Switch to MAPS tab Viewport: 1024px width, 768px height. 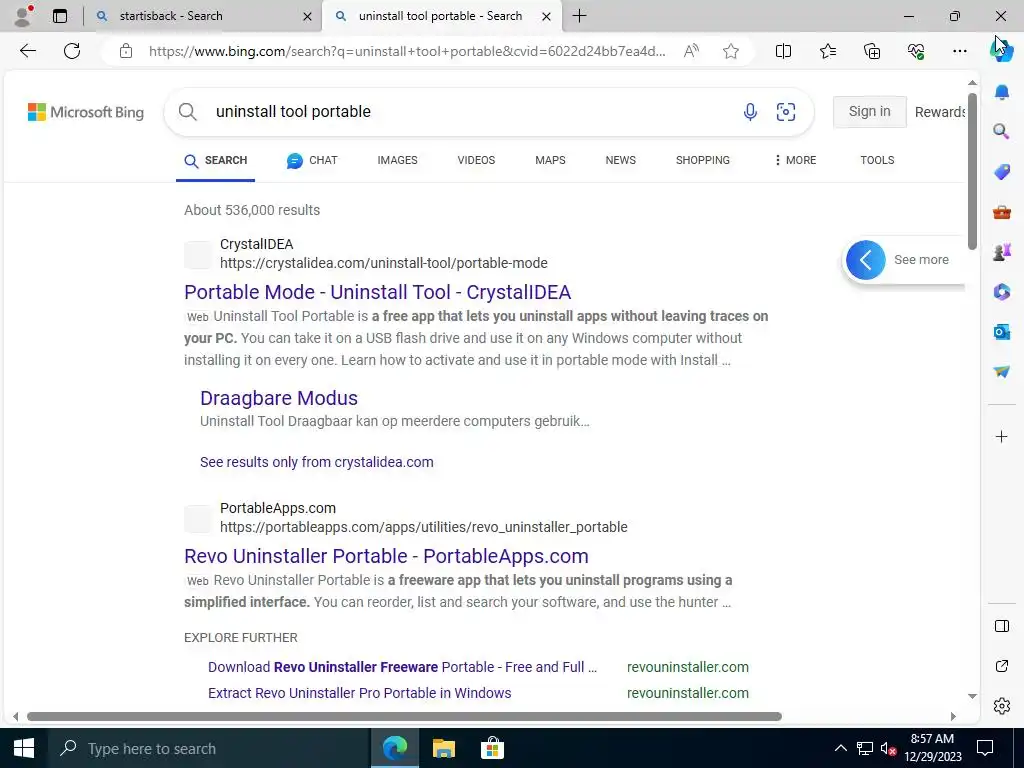[x=550, y=161]
